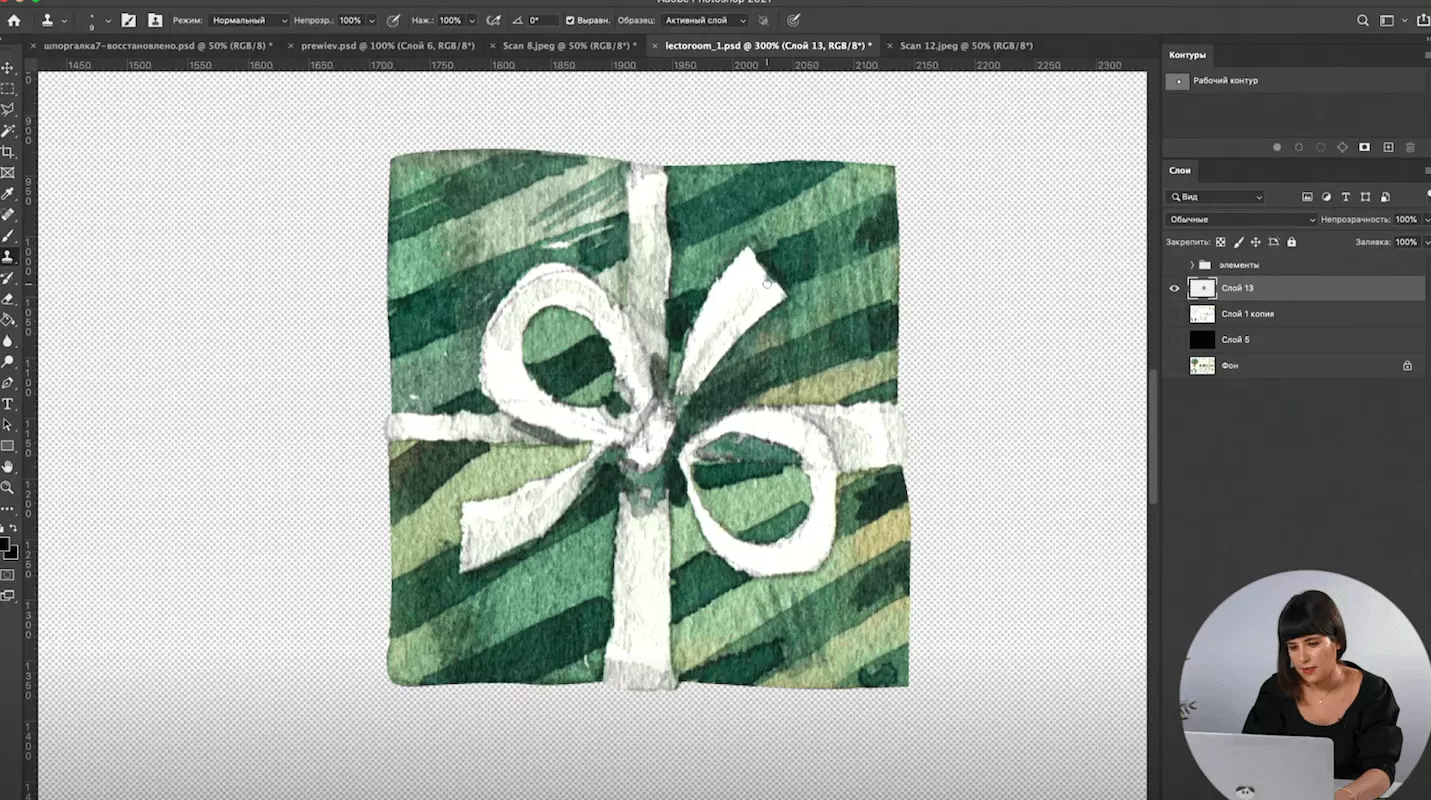Select the Eraser tool
This screenshot has width=1431, height=800.
click(x=8, y=298)
